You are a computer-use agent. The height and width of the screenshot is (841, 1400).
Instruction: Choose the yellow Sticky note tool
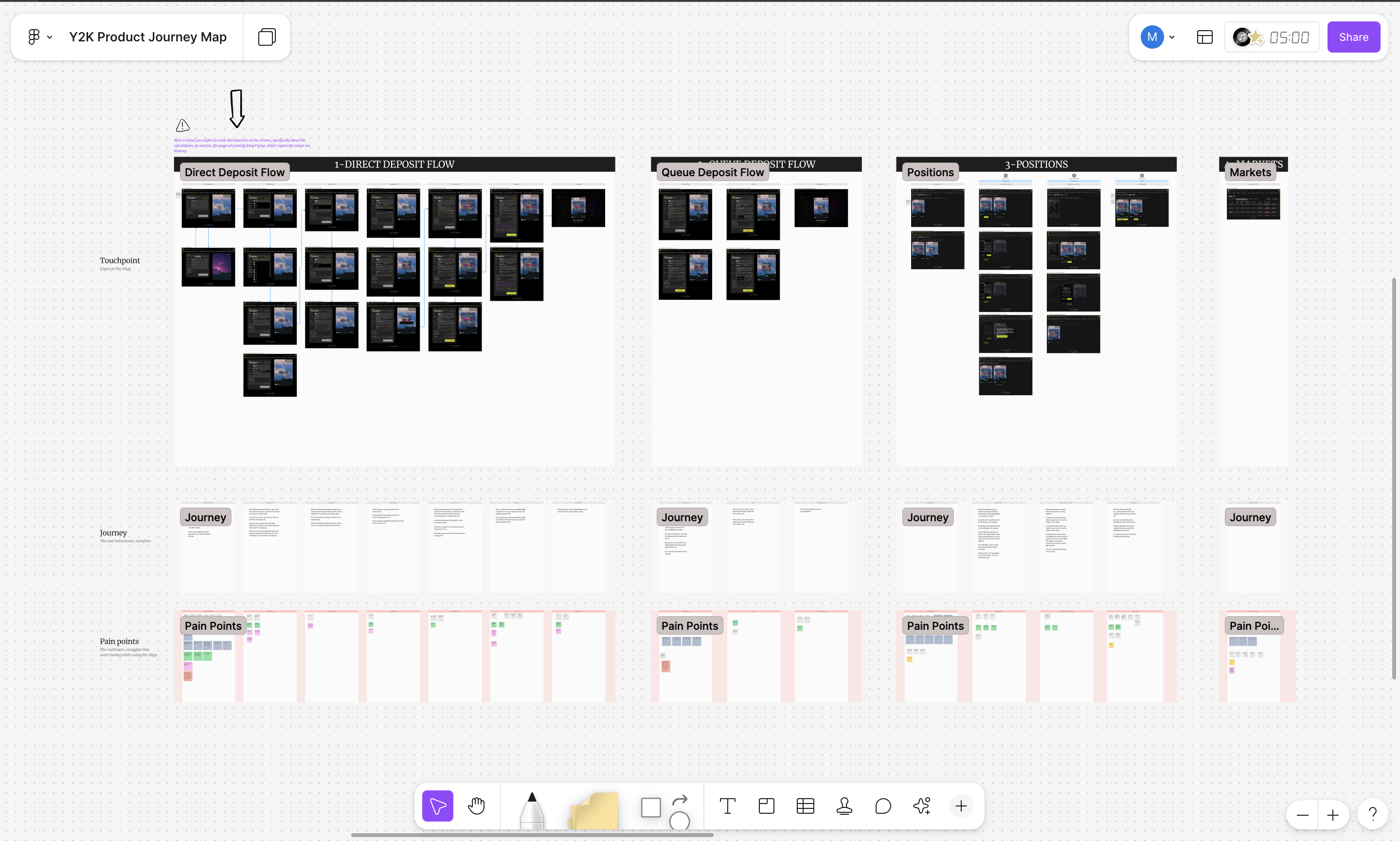click(593, 811)
